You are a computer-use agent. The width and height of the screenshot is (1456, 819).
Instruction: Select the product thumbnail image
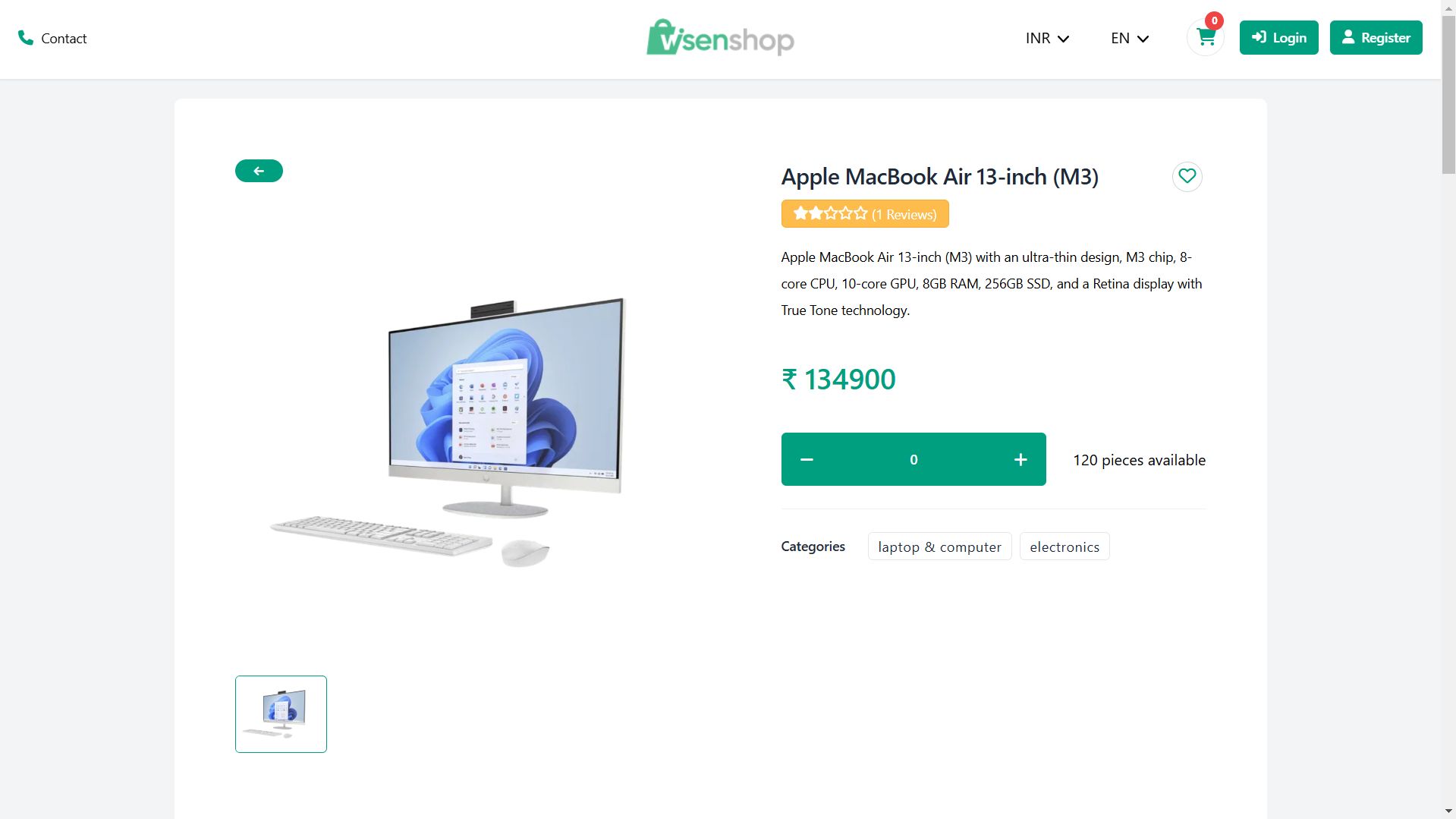tap(281, 714)
